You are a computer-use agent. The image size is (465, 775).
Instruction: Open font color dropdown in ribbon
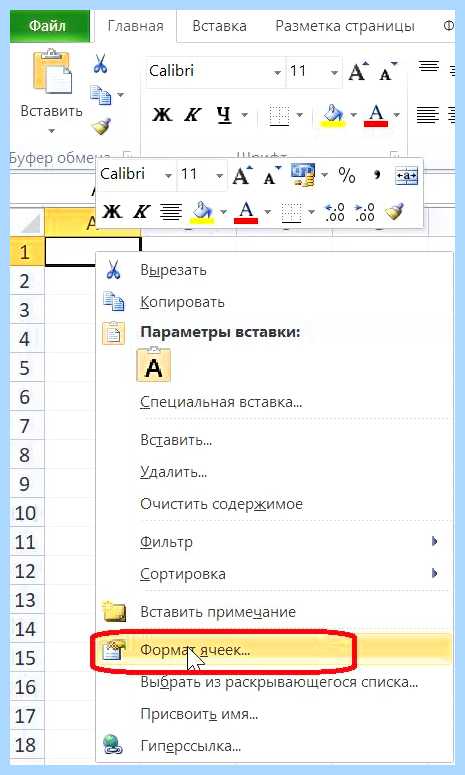point(396,115)
